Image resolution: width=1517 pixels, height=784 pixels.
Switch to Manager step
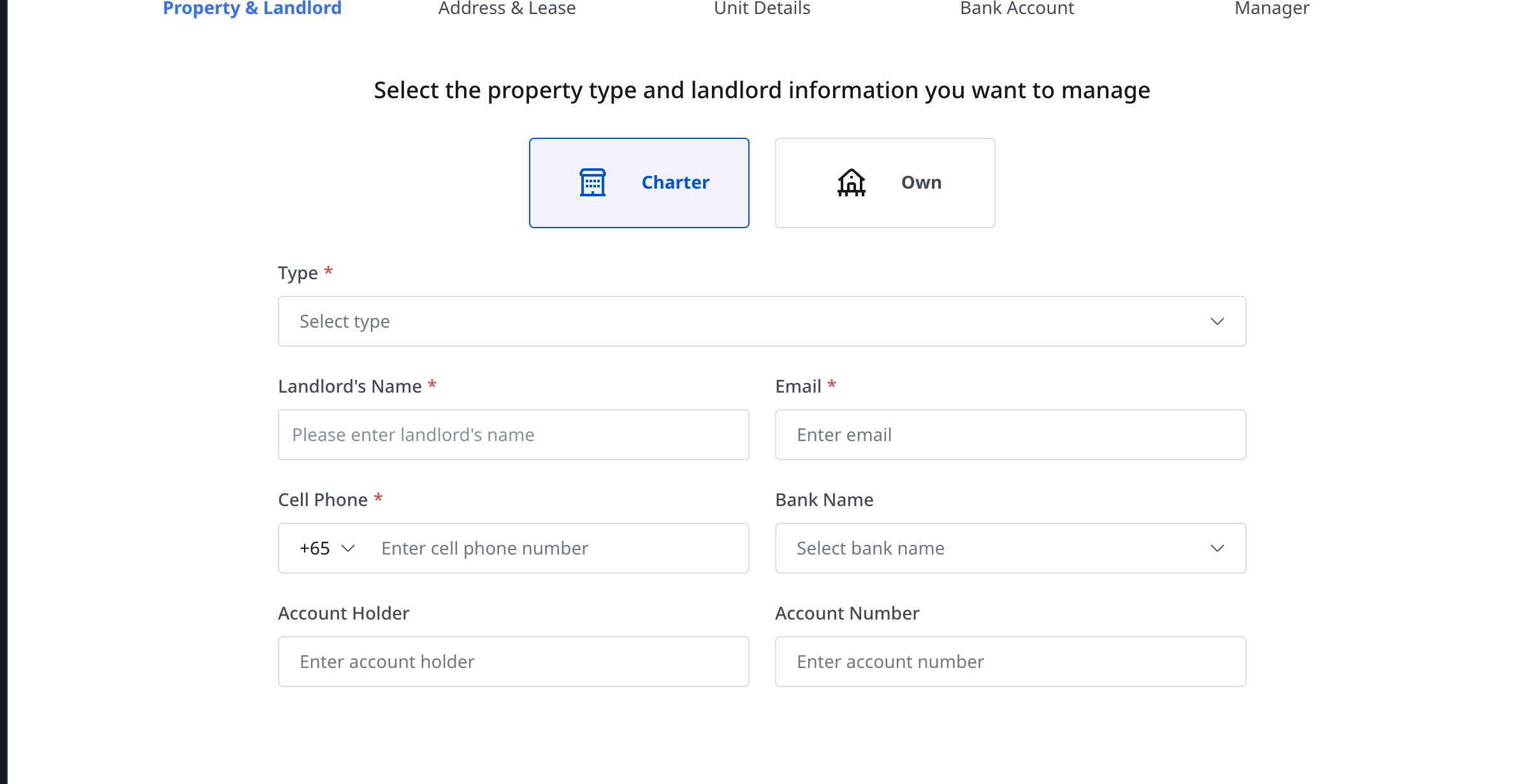[x=1272, y=8]
